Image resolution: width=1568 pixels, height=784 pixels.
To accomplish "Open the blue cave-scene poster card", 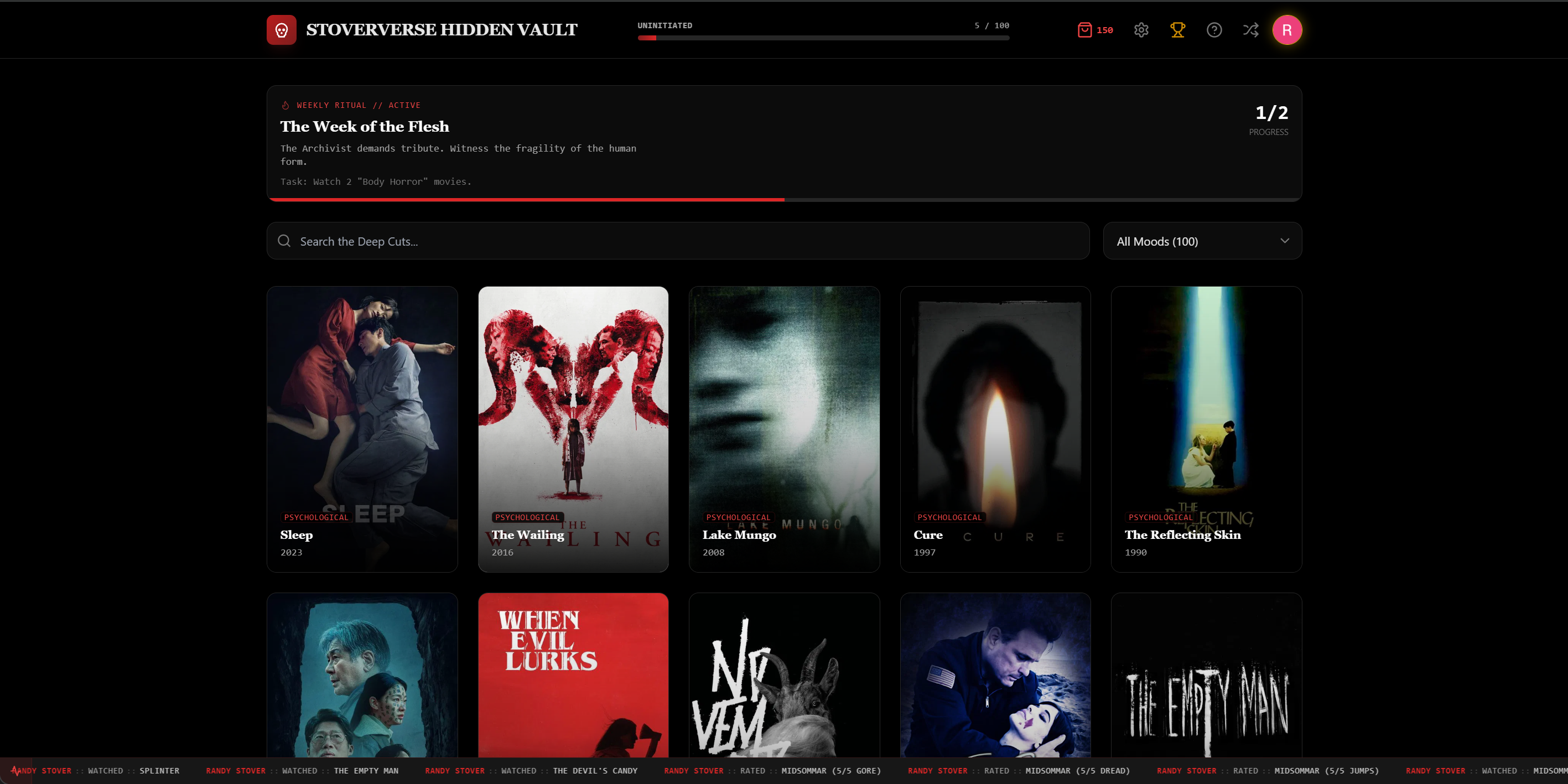I will click(x=362, y=675).
